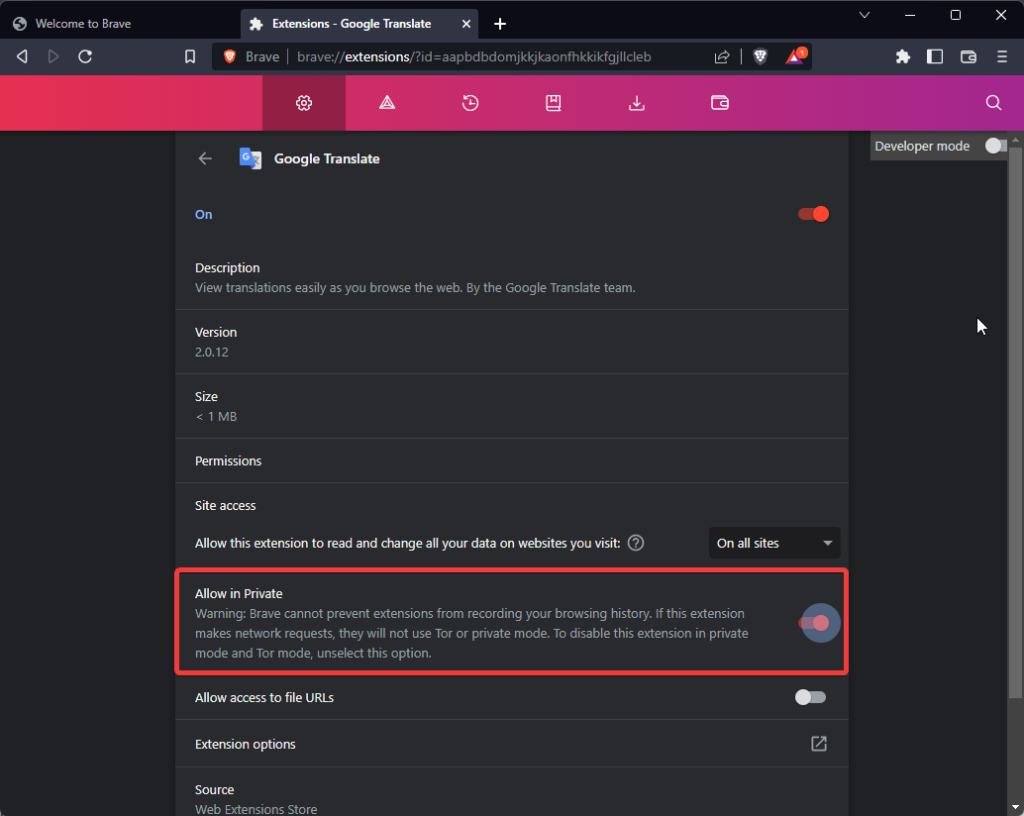Open a new tab with plus button

point(500,24)
